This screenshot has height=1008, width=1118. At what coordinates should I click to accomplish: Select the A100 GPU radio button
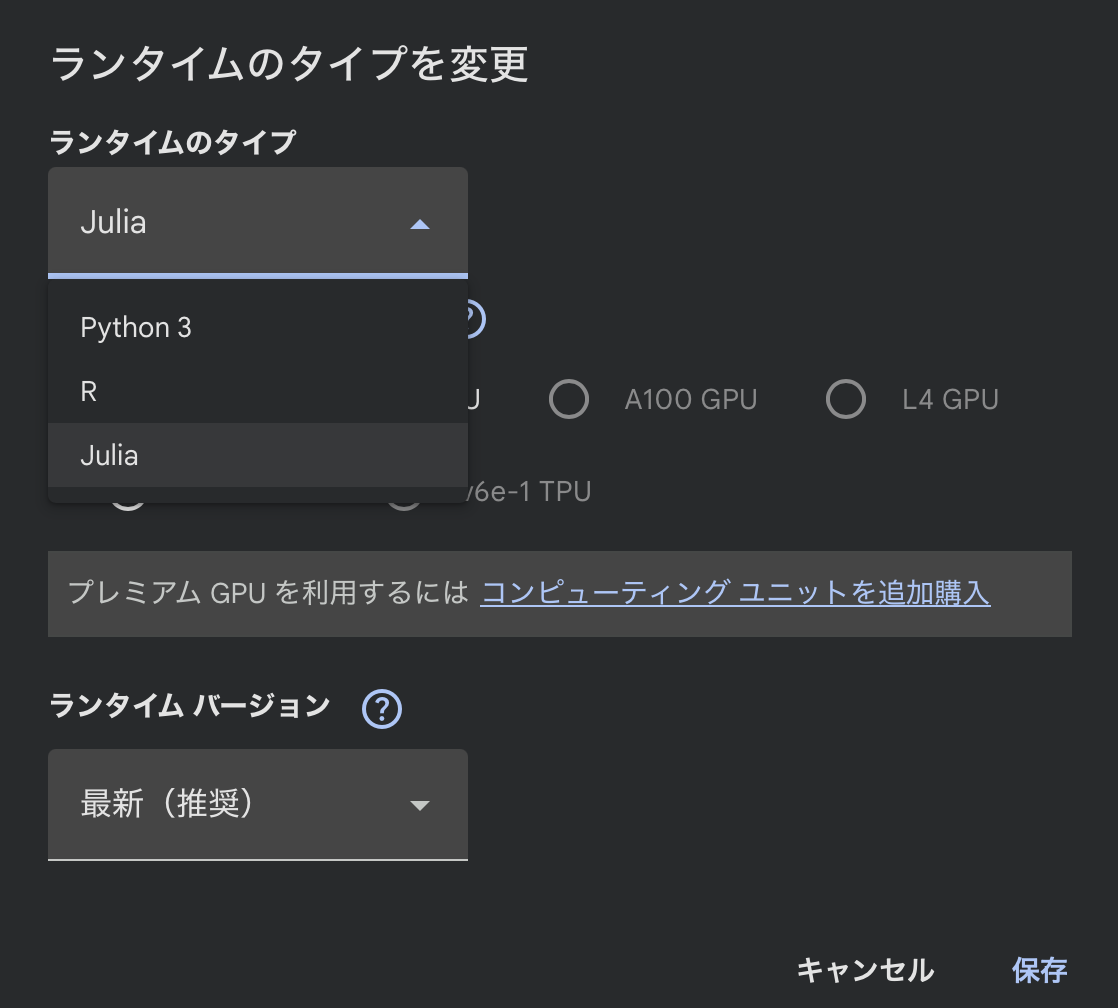pyautogui.click(x=569, y=399)
